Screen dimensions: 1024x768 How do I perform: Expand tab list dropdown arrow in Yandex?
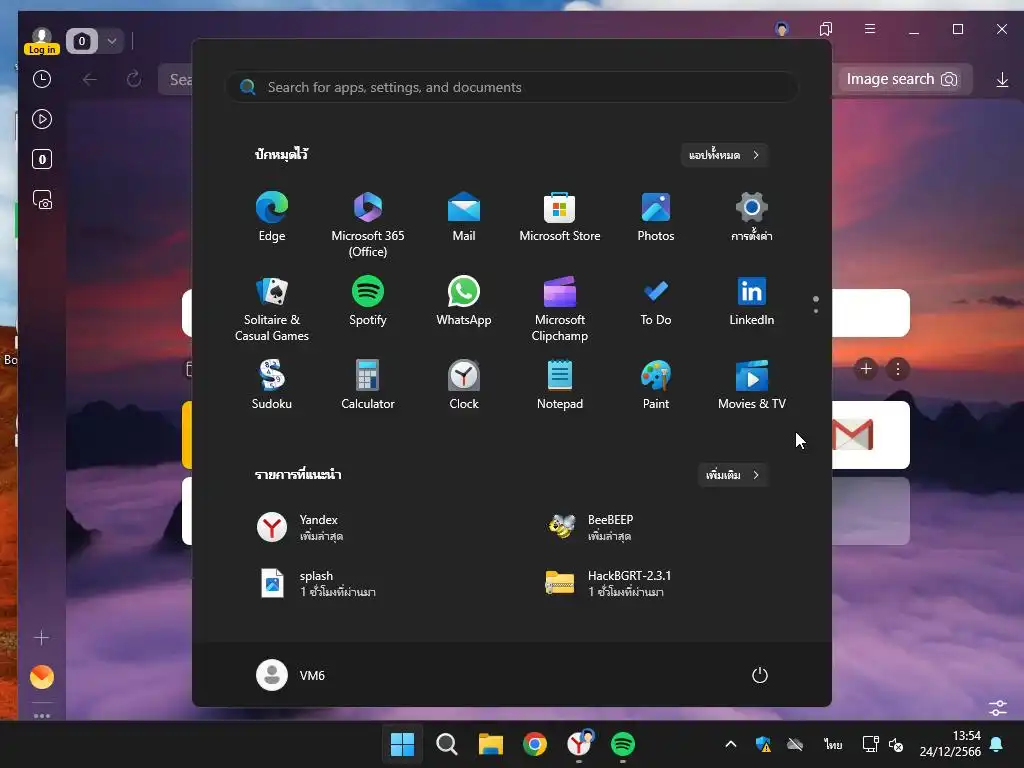[x=112, y=41]
